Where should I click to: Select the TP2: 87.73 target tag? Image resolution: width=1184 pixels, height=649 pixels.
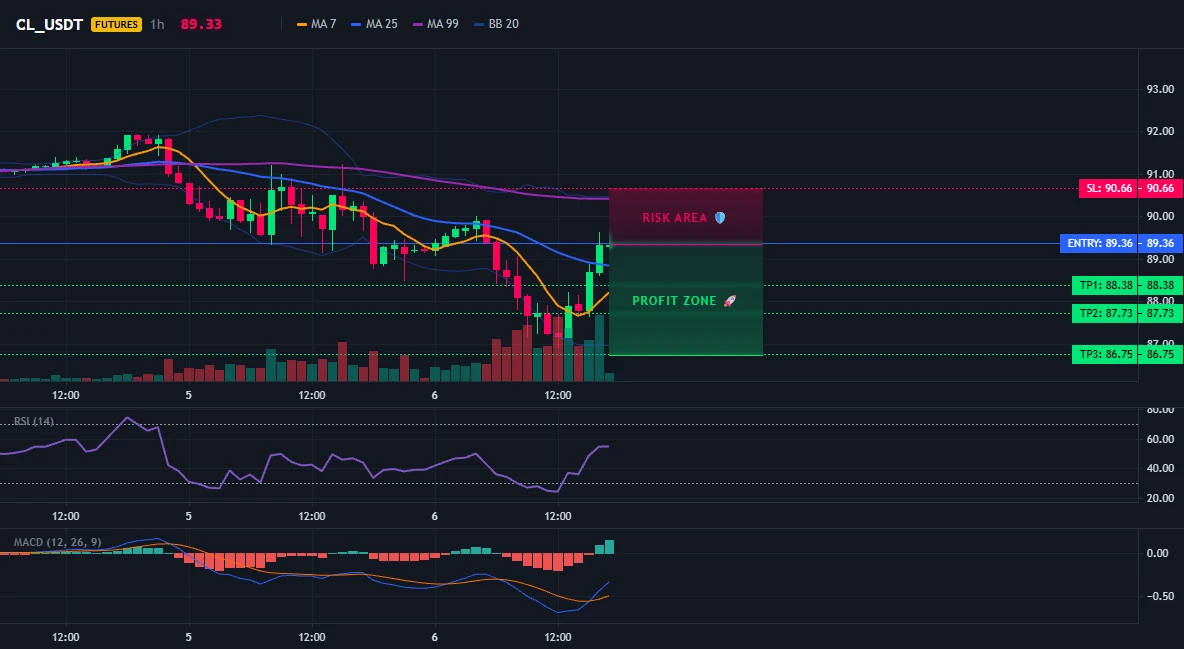click(x=1105, y=313)
